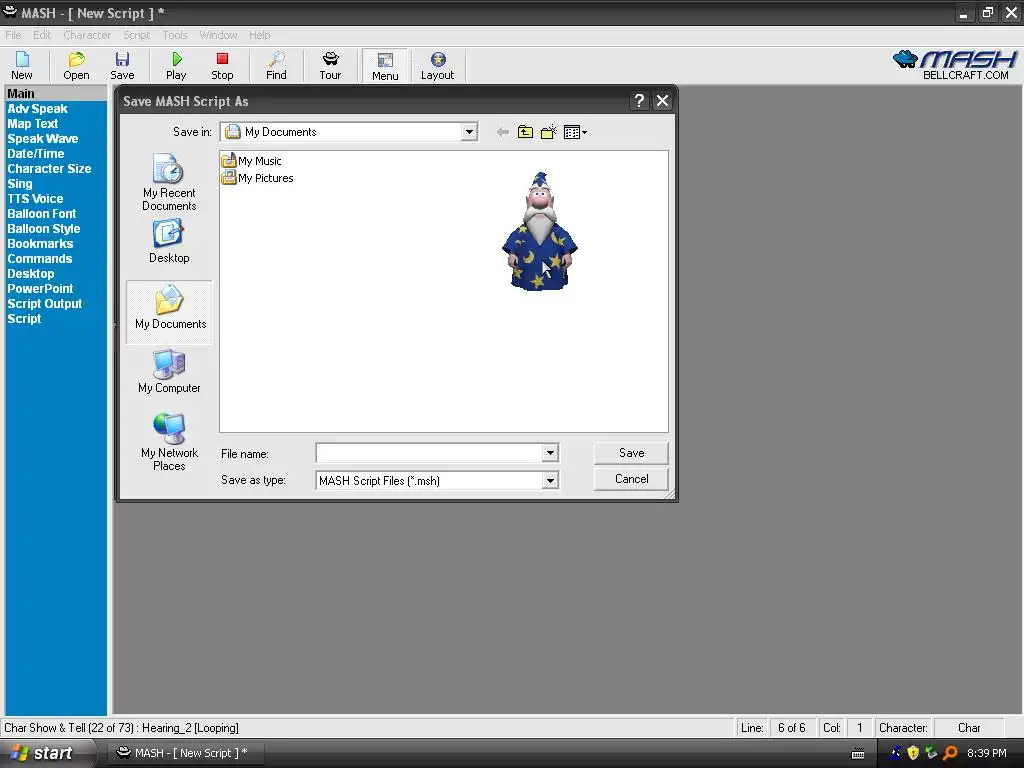Click the wizard character figure
This screenshot has width=1024, height=768.
[x=539, y=231]
